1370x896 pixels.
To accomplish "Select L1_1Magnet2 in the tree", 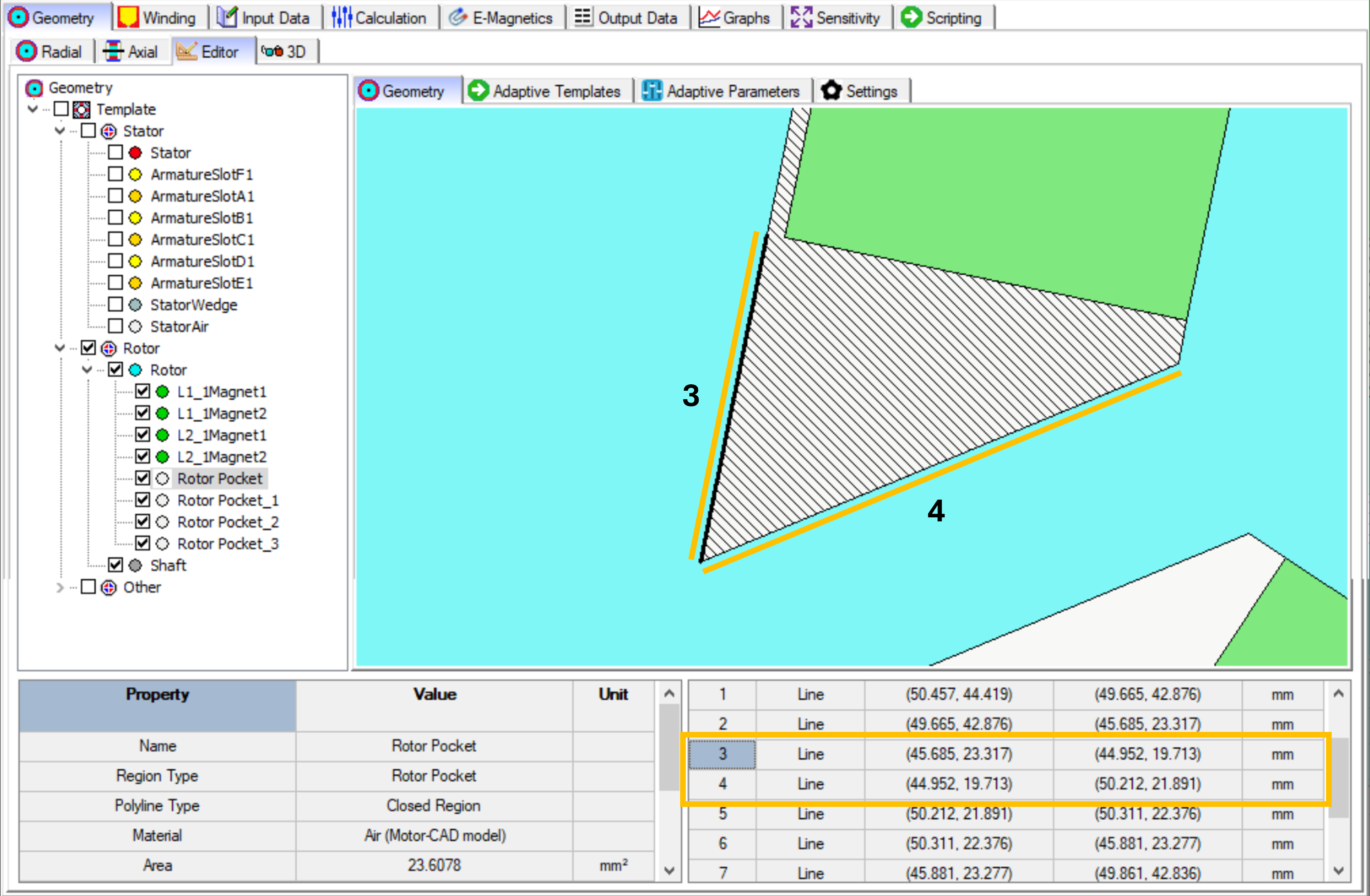I will tap(221, 413).
